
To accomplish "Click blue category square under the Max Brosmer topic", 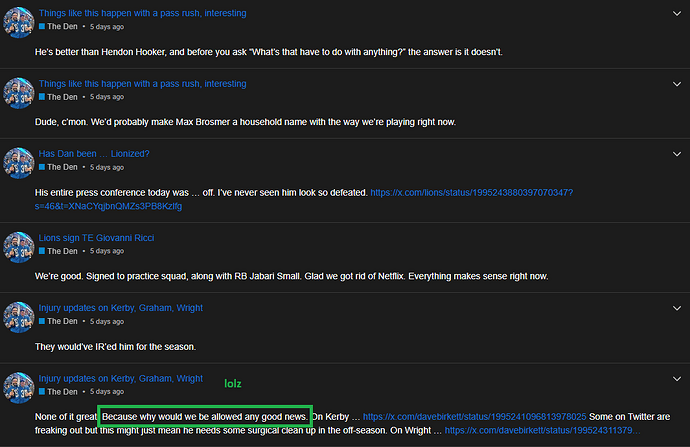I will [42, 97].
